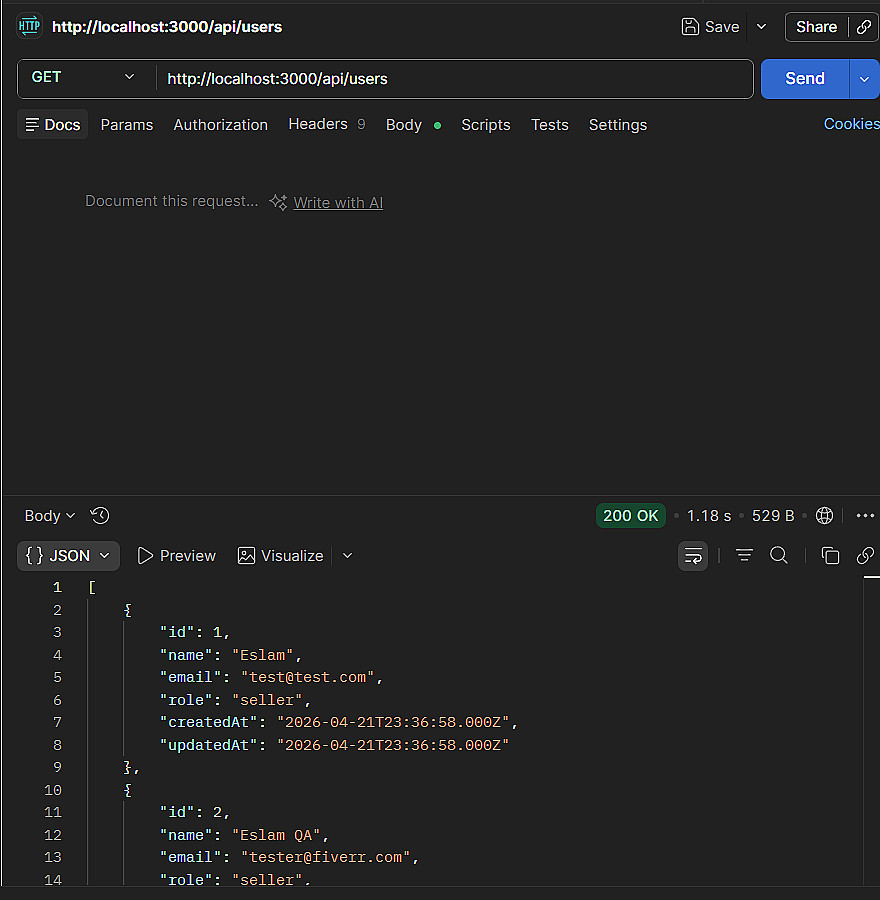Click the request URL input field
880x900 pixels.
pos(454,78)
